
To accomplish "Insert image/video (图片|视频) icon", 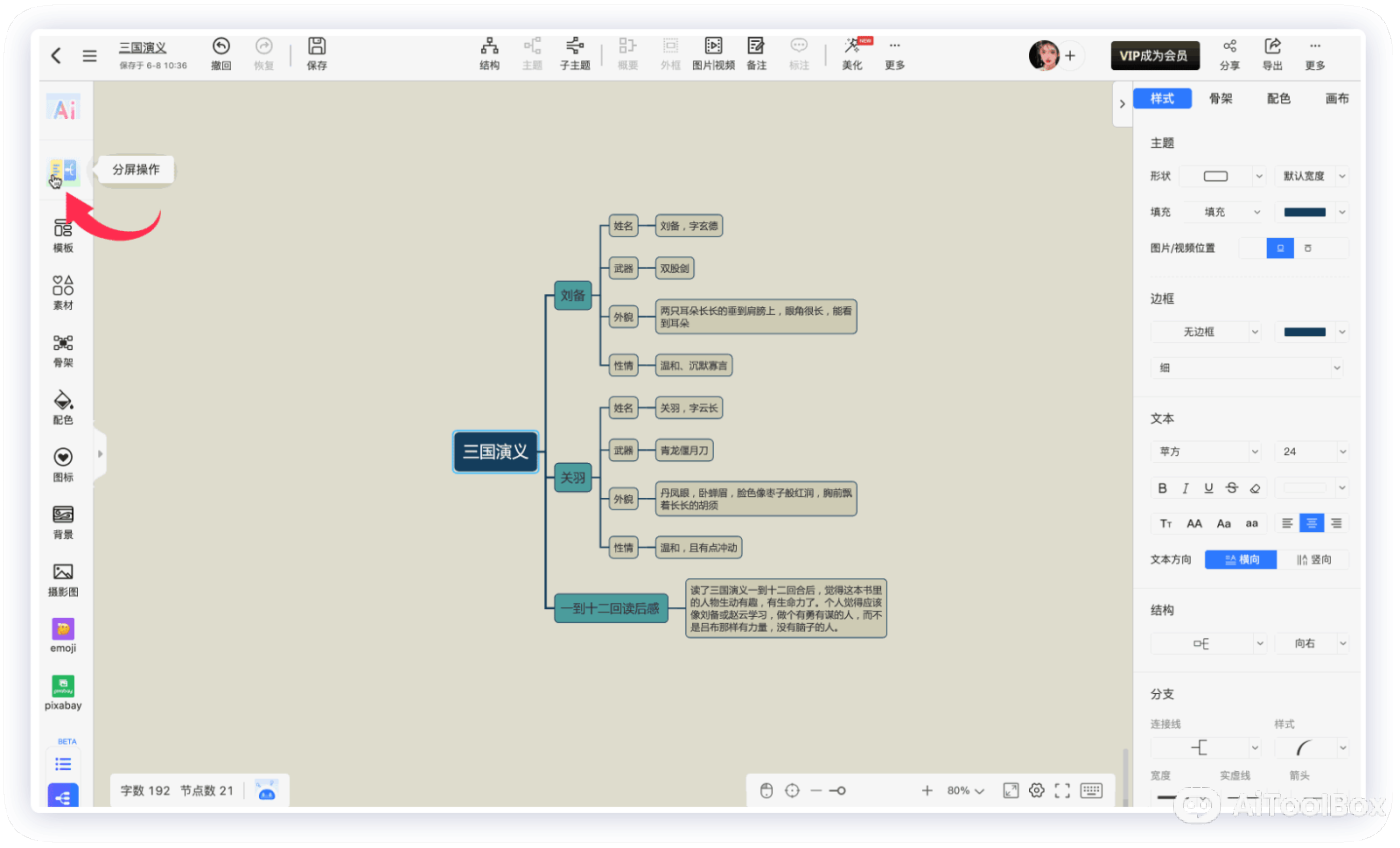I will [713, 47].
